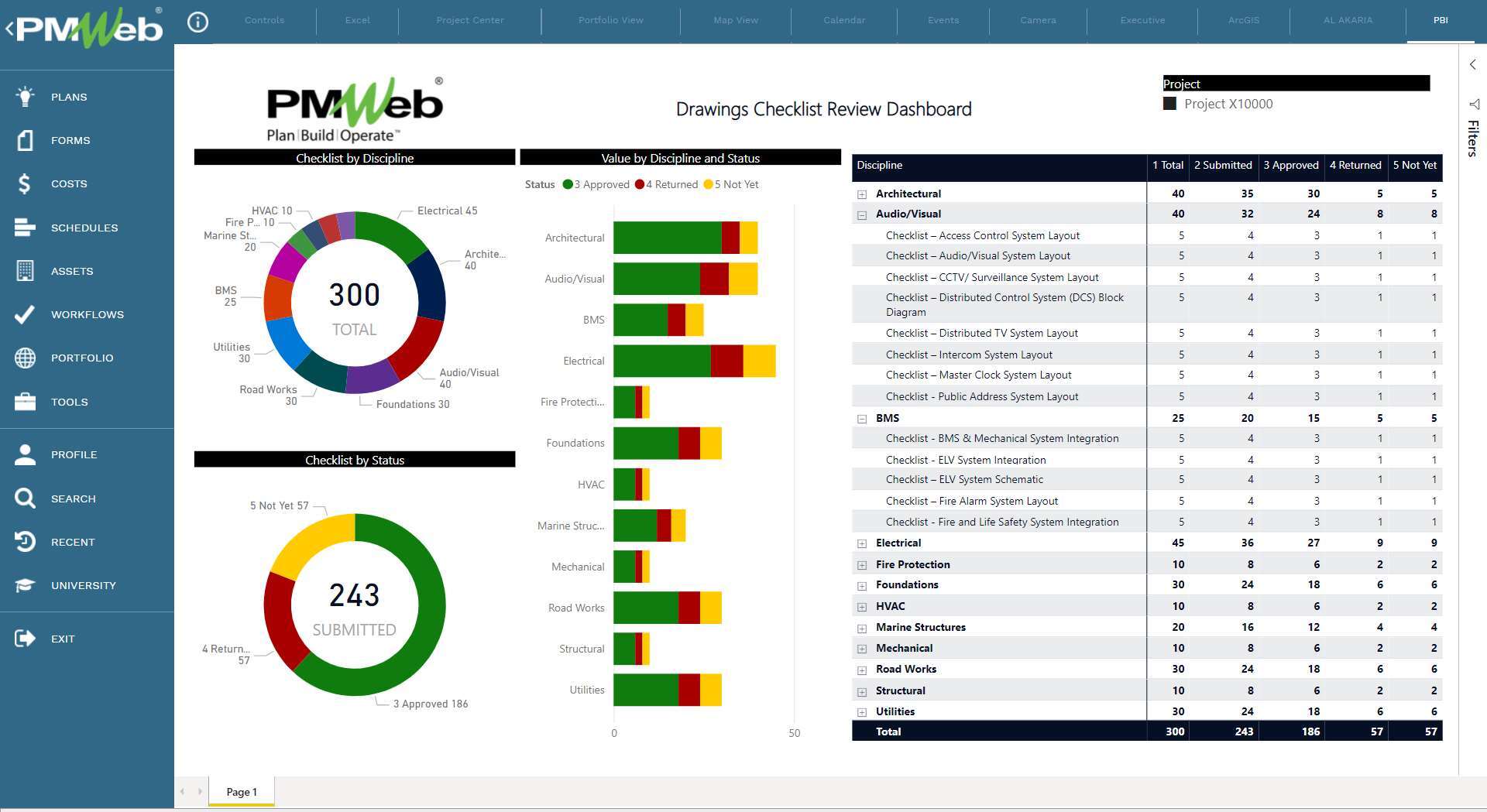Open the Project Center tab
1487x812 pixels.
(x=469, y=20)
